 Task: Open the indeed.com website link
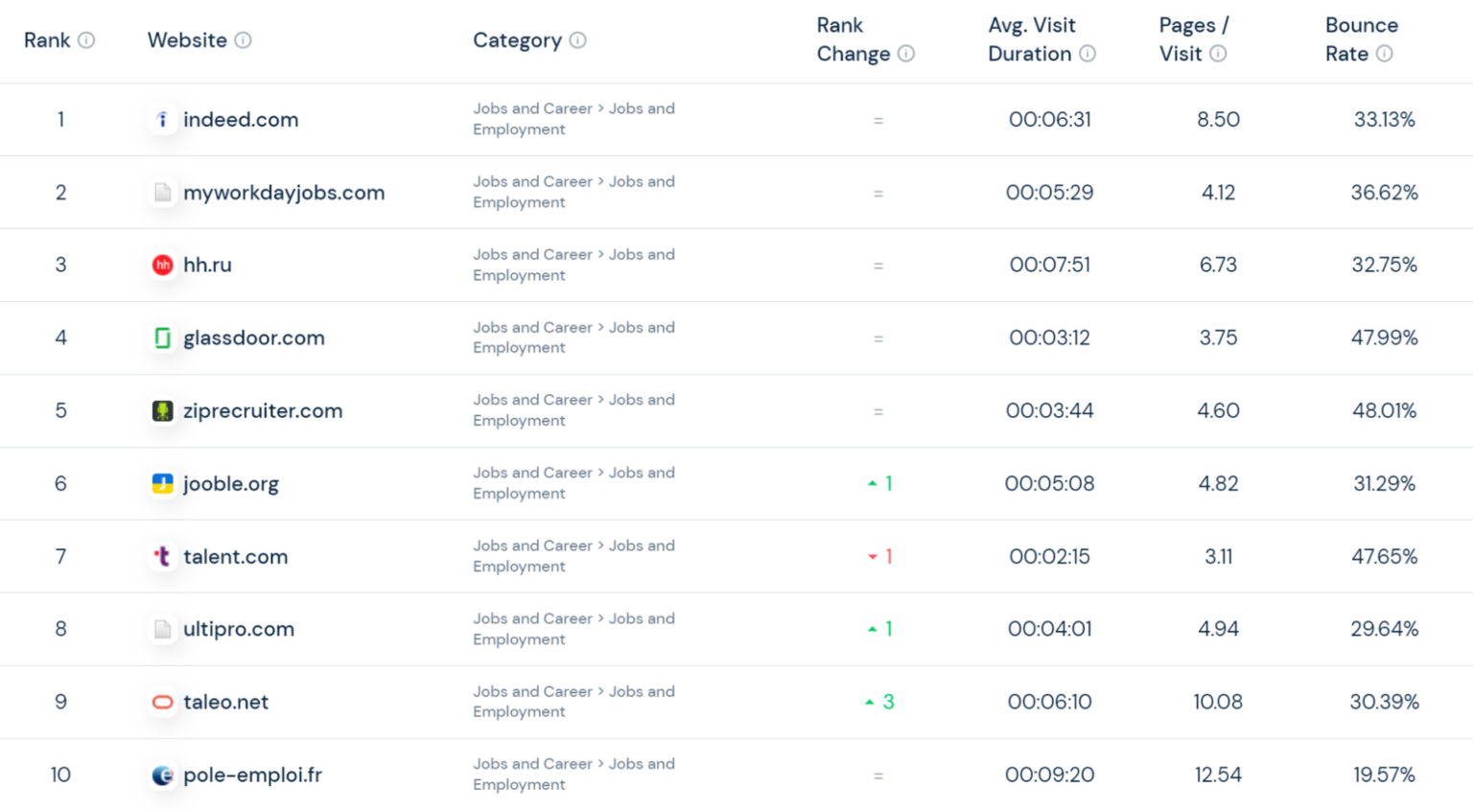[241, 120]
